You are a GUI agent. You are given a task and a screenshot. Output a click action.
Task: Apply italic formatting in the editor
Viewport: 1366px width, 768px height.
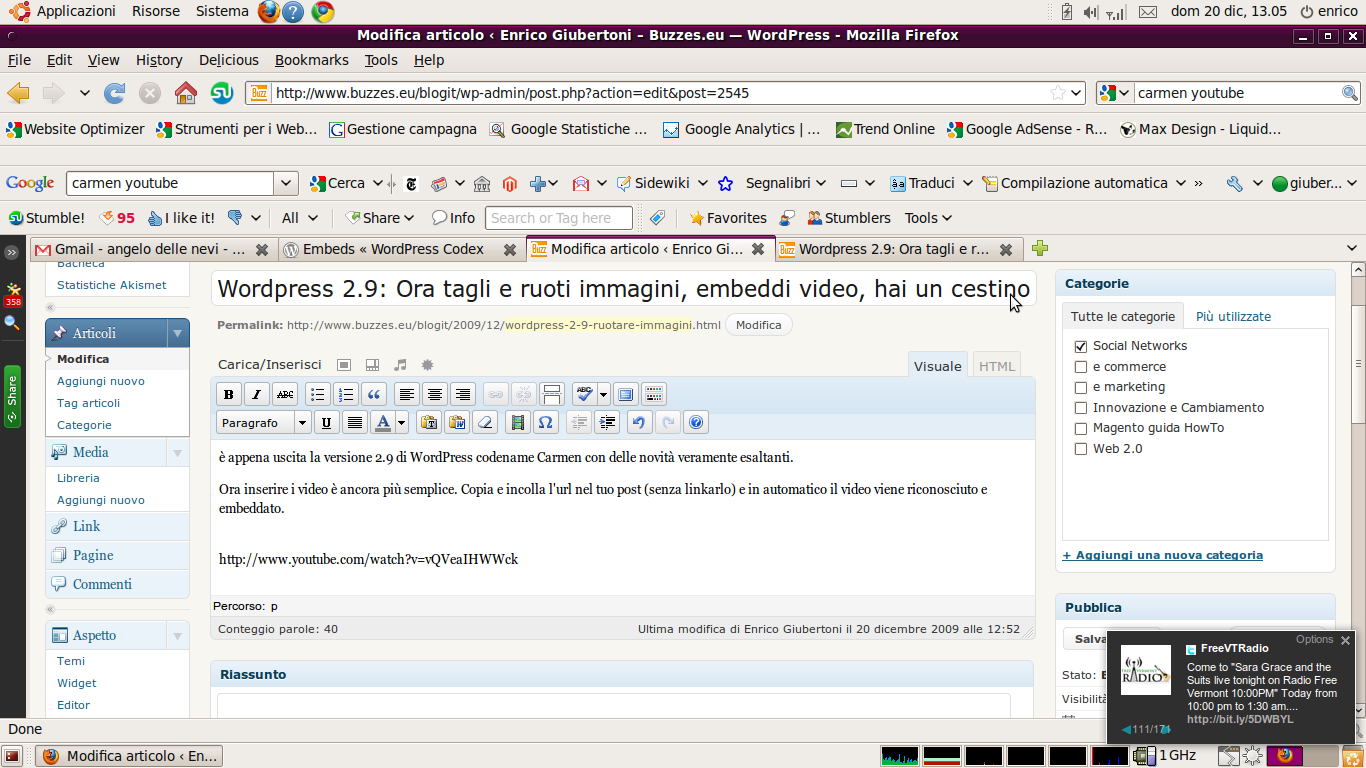click(257, 394)
